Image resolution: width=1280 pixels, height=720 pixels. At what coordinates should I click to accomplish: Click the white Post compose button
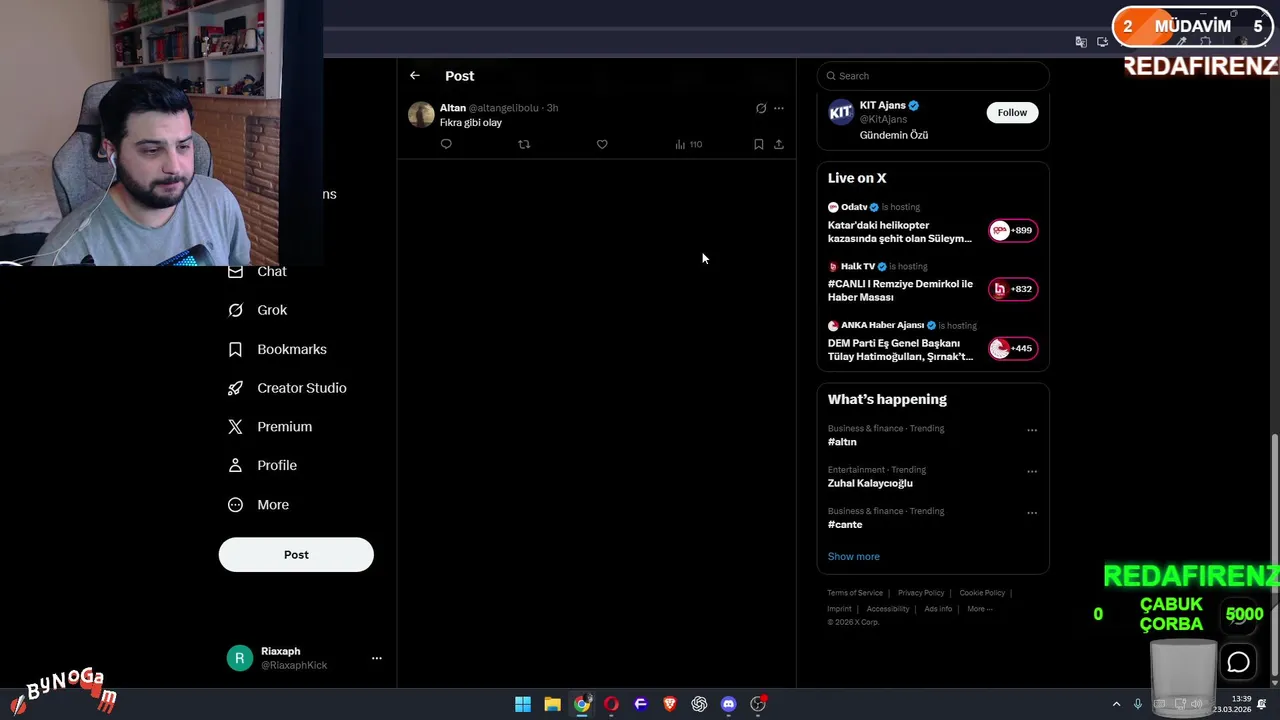pos(296,555)
